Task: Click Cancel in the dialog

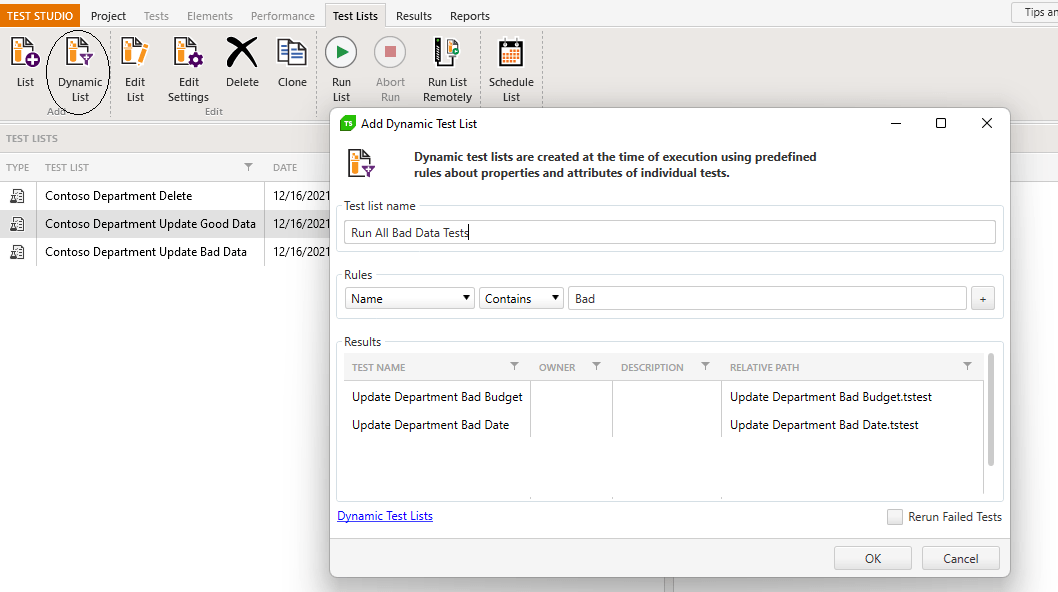Action: coord(960,558)
